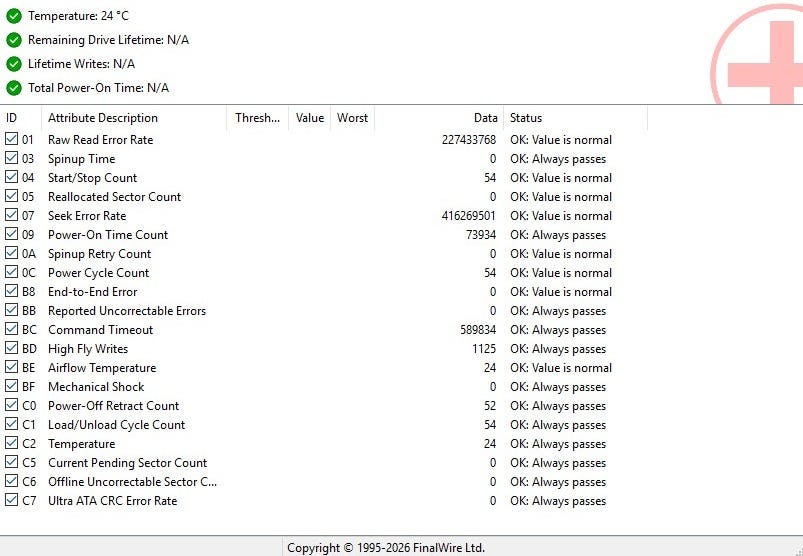
Task: Select the Ultra ATA CRC Error Rate name
Action: coord(113,501)
